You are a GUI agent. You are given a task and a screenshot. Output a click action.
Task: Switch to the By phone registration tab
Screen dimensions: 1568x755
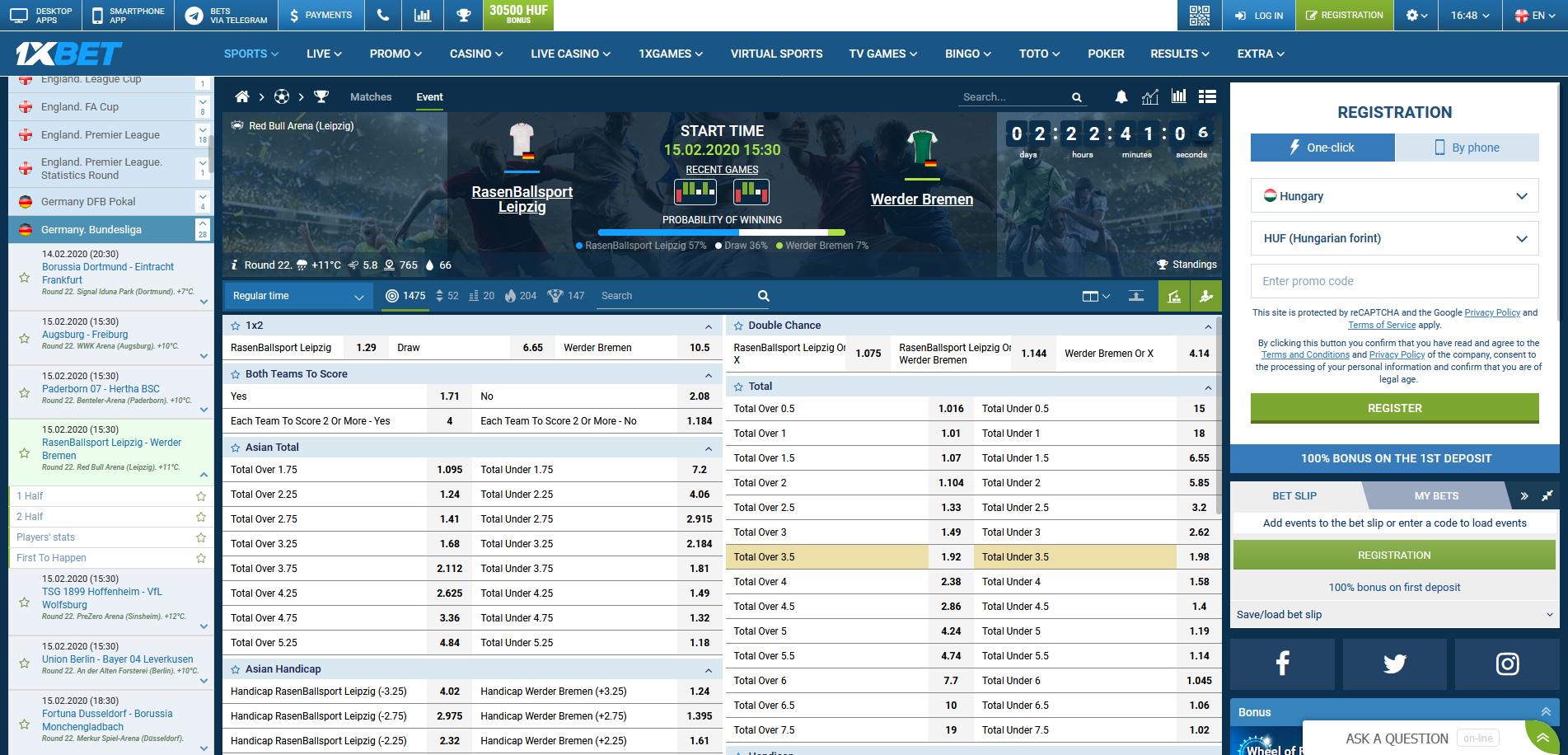1467,148
